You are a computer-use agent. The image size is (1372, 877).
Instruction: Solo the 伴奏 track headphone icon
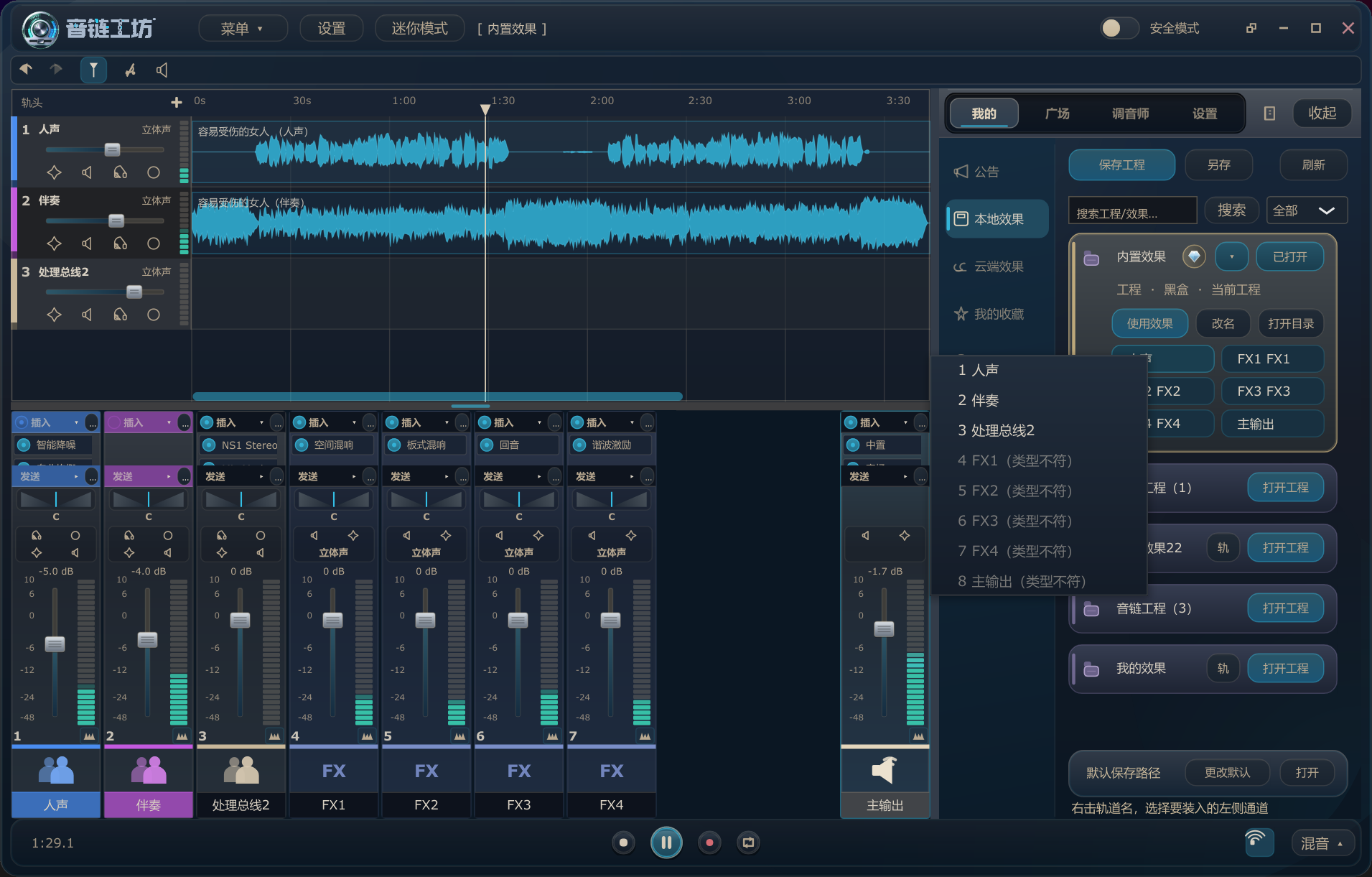[x=120, y=243]
